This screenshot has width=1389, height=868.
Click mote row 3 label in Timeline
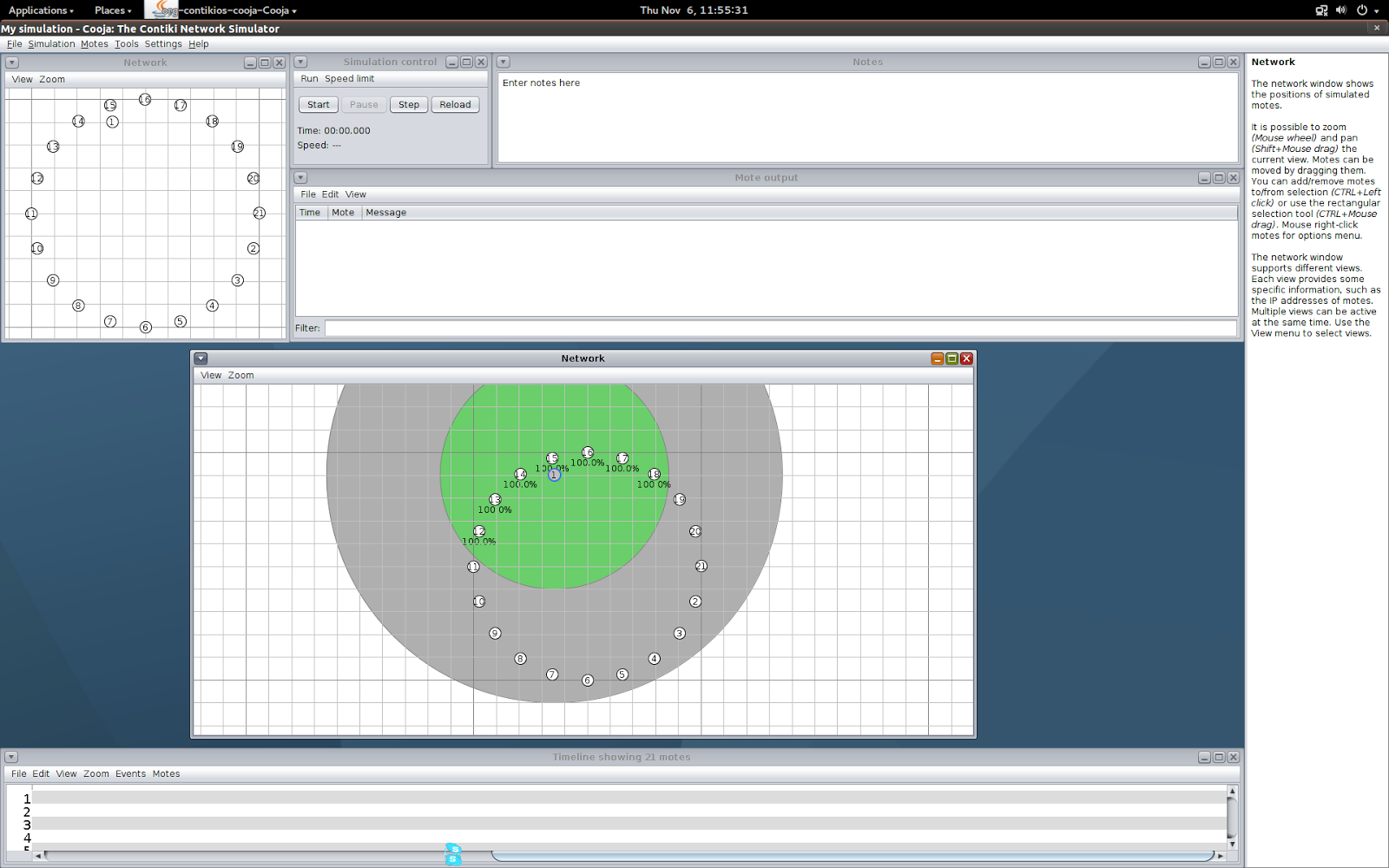pos(27,825)
